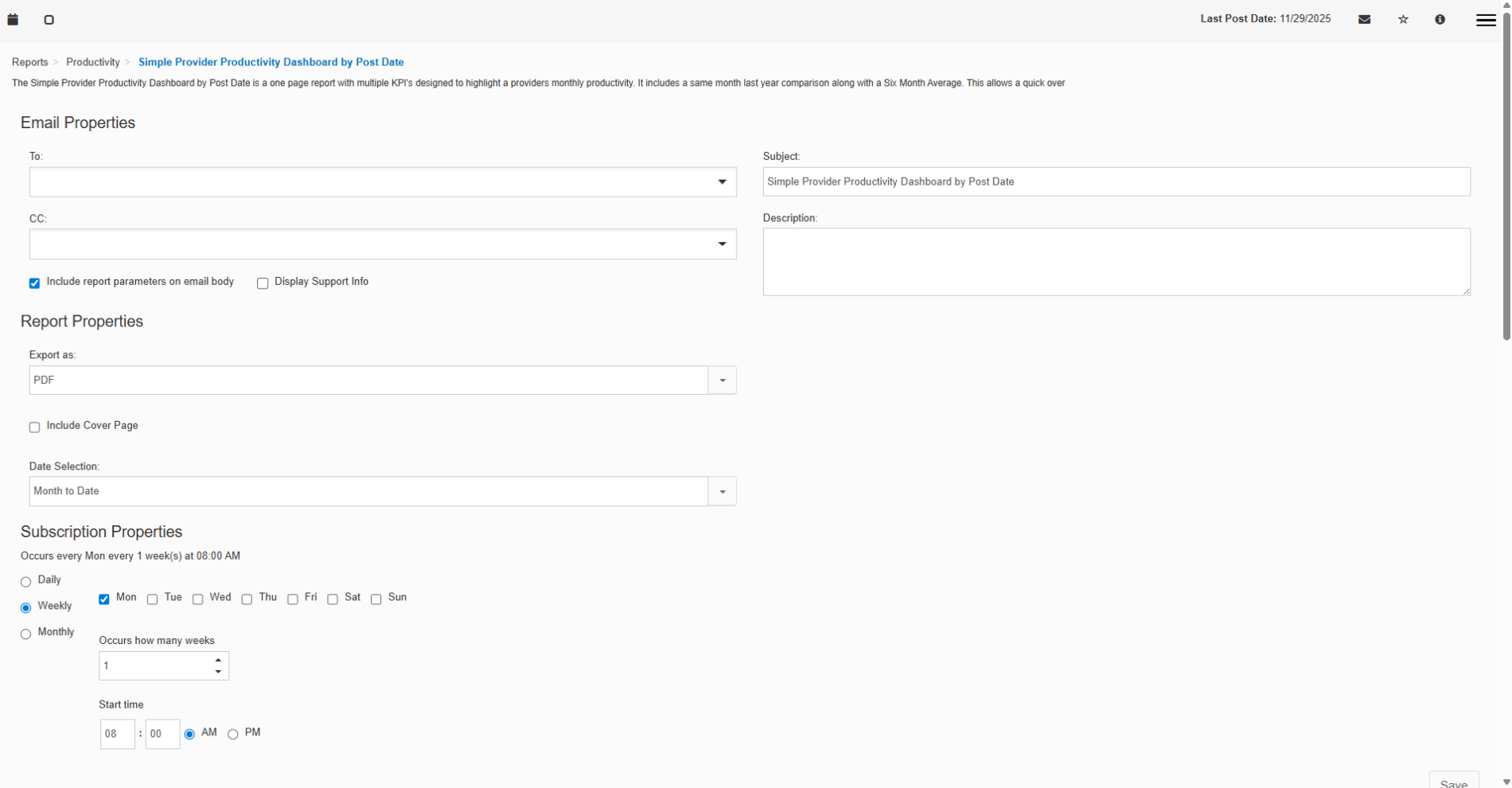Image resolution: width=1512 pixels, height=788 pixels.
Task: Tick the Fri day checkbox
Action: [293, 599]
